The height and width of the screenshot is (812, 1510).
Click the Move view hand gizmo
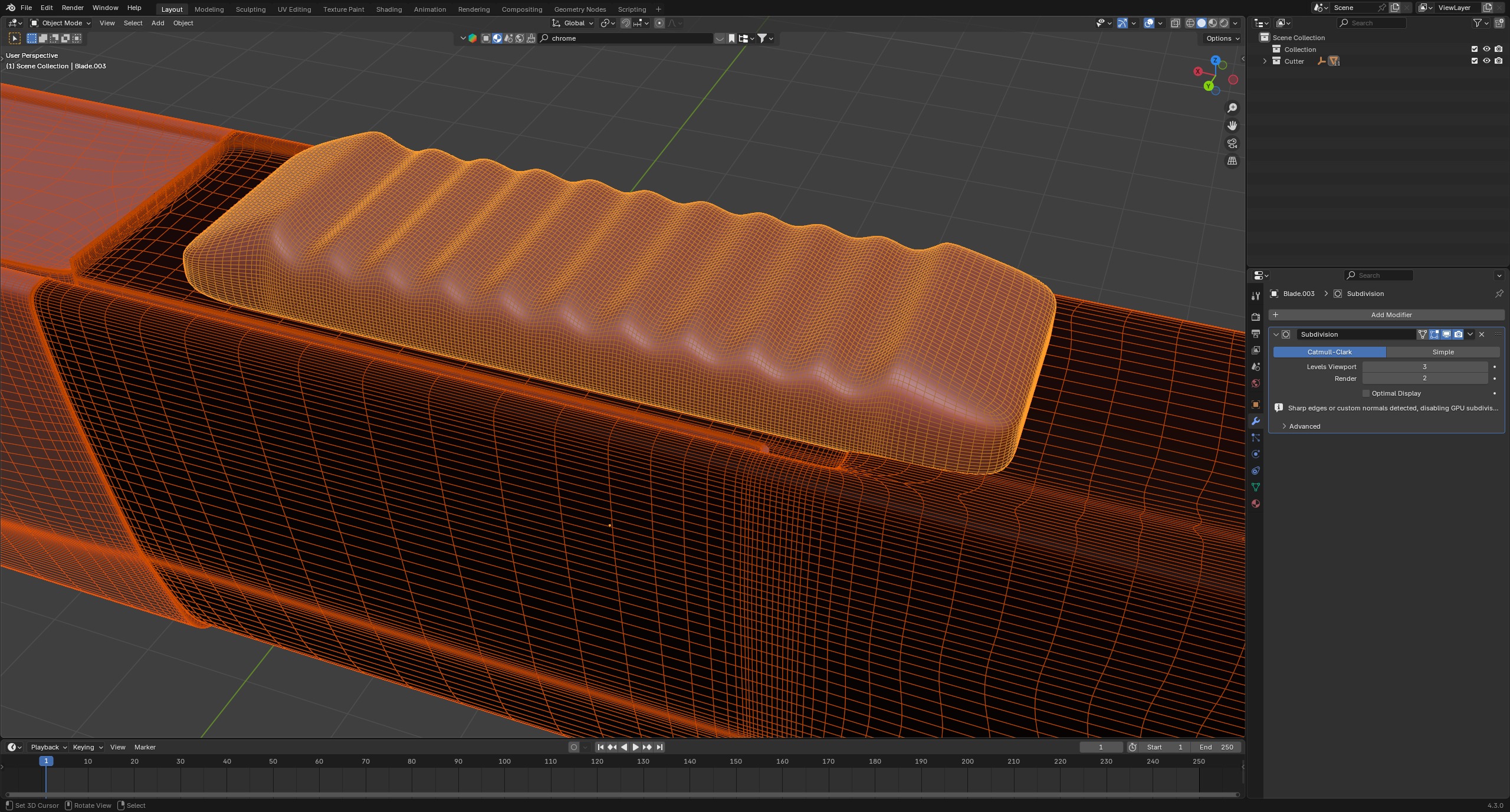[x=1232, y=126]
